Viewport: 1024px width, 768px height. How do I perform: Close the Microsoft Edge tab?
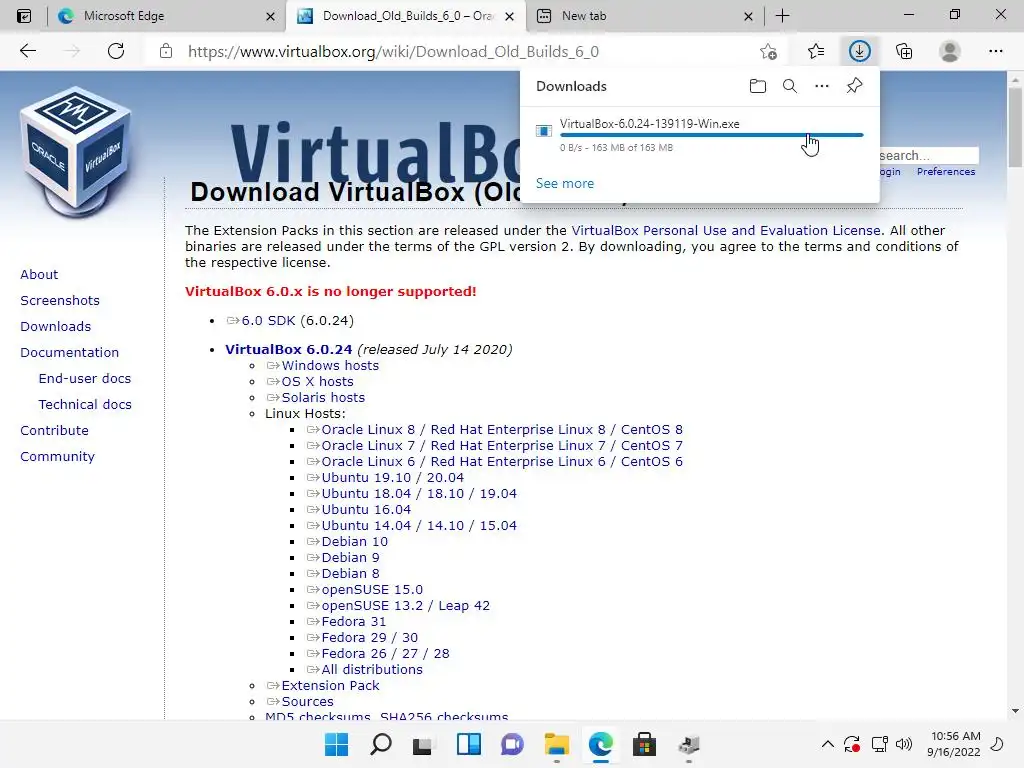pos(270,16)
